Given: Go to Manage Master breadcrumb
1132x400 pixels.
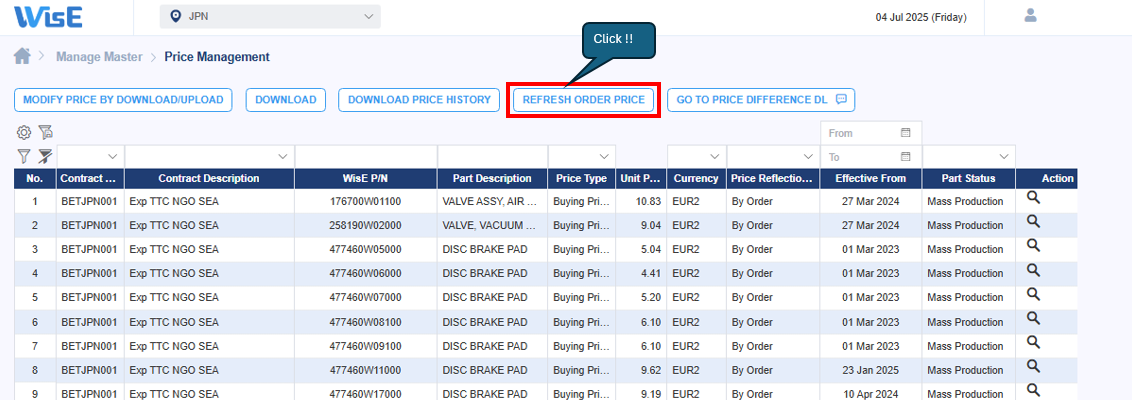Looking at the screenshot, I should [x=99, y=57].
